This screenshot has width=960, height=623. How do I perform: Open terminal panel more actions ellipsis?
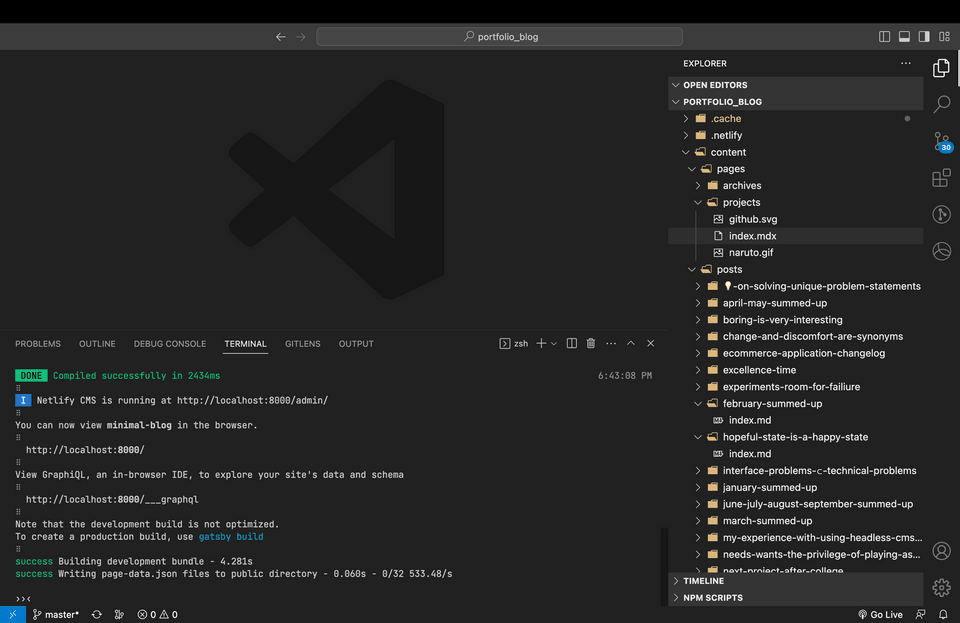[x=611, y=343]
